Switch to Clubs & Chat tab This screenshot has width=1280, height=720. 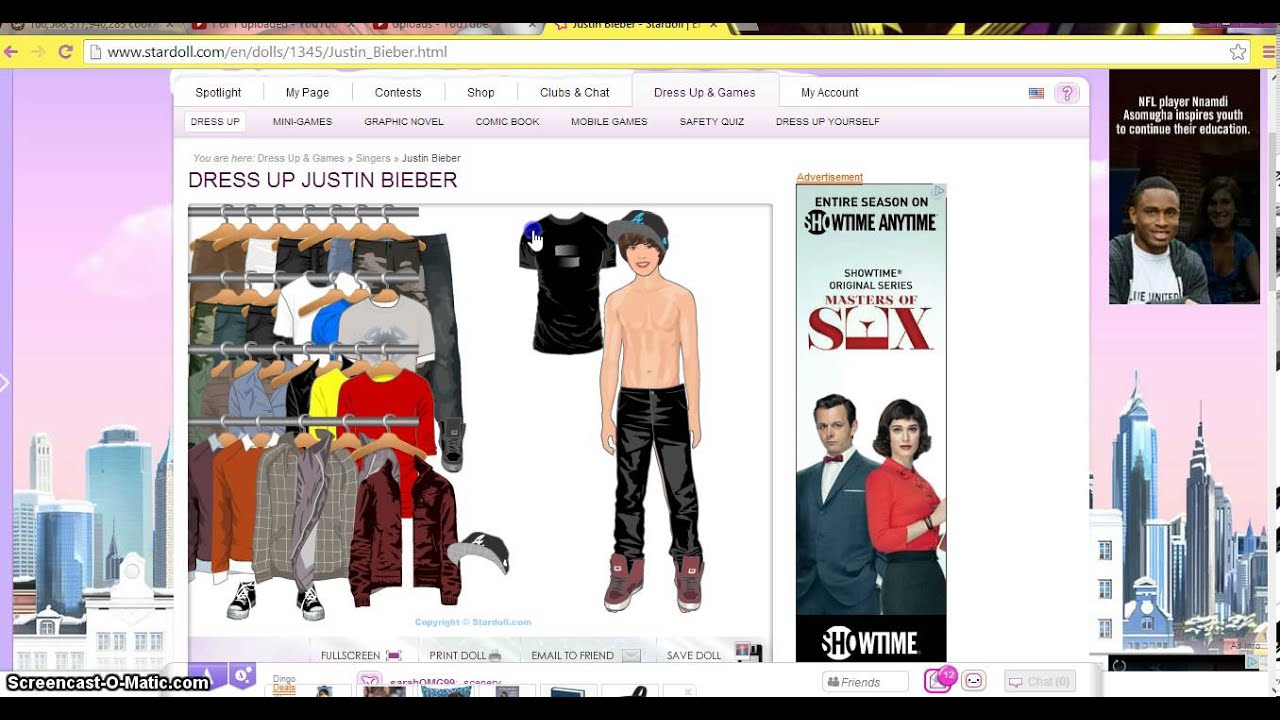575,93
